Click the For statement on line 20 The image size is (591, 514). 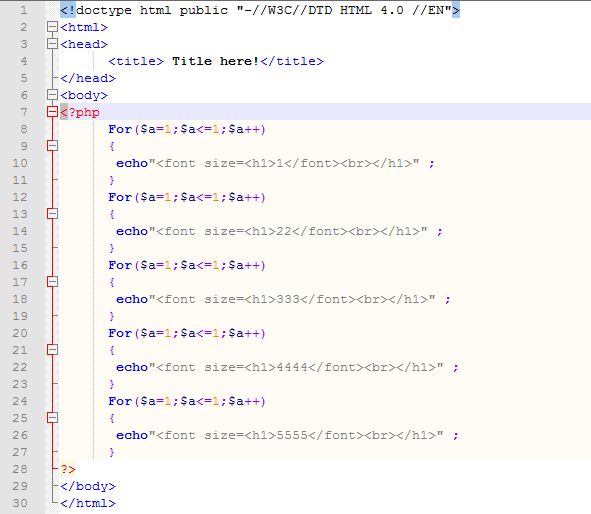187,333
